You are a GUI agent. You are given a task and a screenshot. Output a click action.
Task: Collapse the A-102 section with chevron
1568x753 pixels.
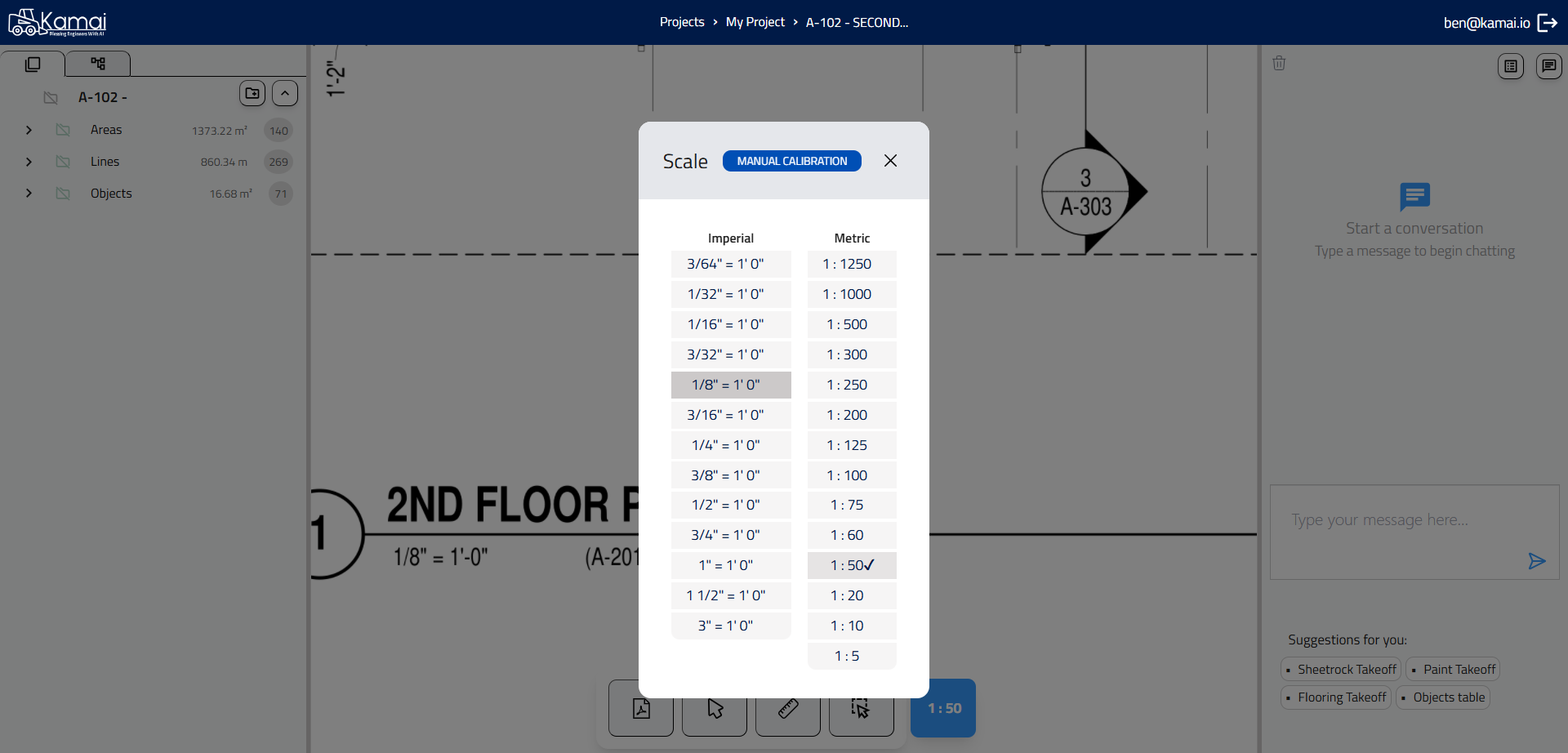(x=285, y=93)
